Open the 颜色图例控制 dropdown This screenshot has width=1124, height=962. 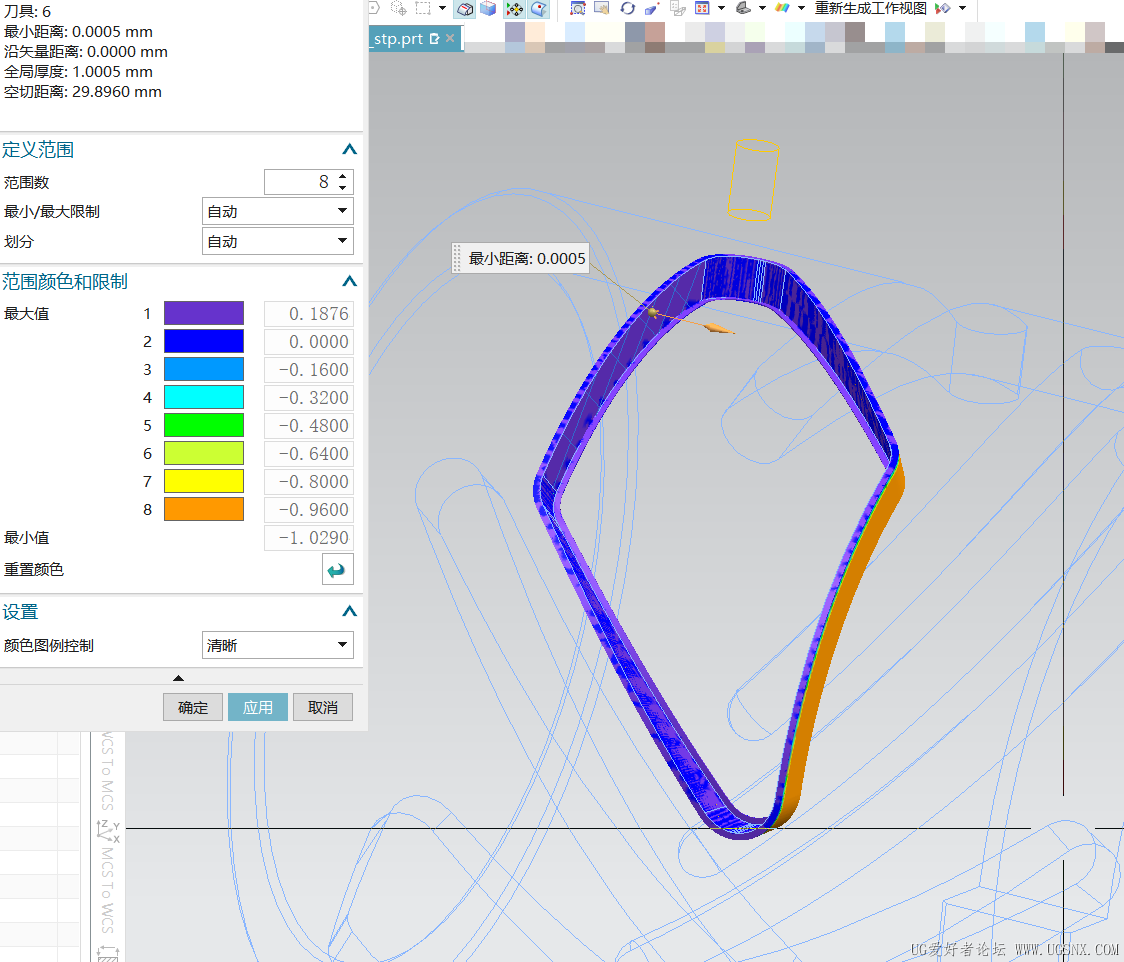coord(277,645)
